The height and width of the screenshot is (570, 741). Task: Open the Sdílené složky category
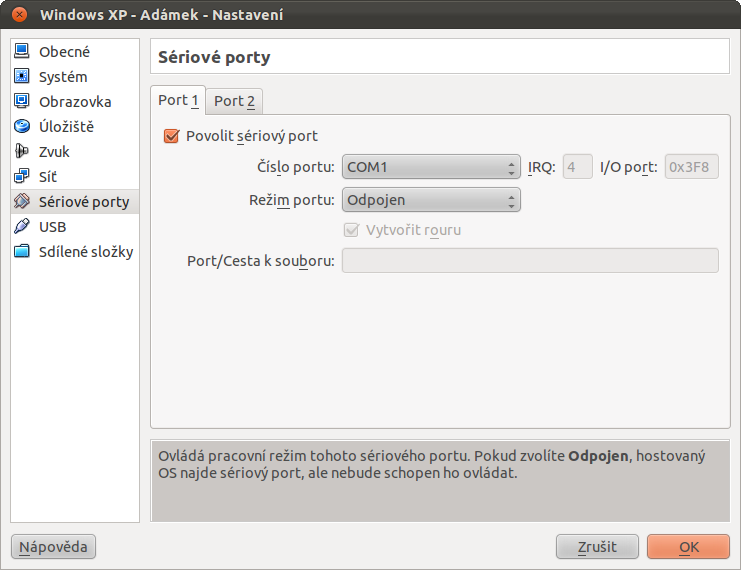click(x=75, y=251)
